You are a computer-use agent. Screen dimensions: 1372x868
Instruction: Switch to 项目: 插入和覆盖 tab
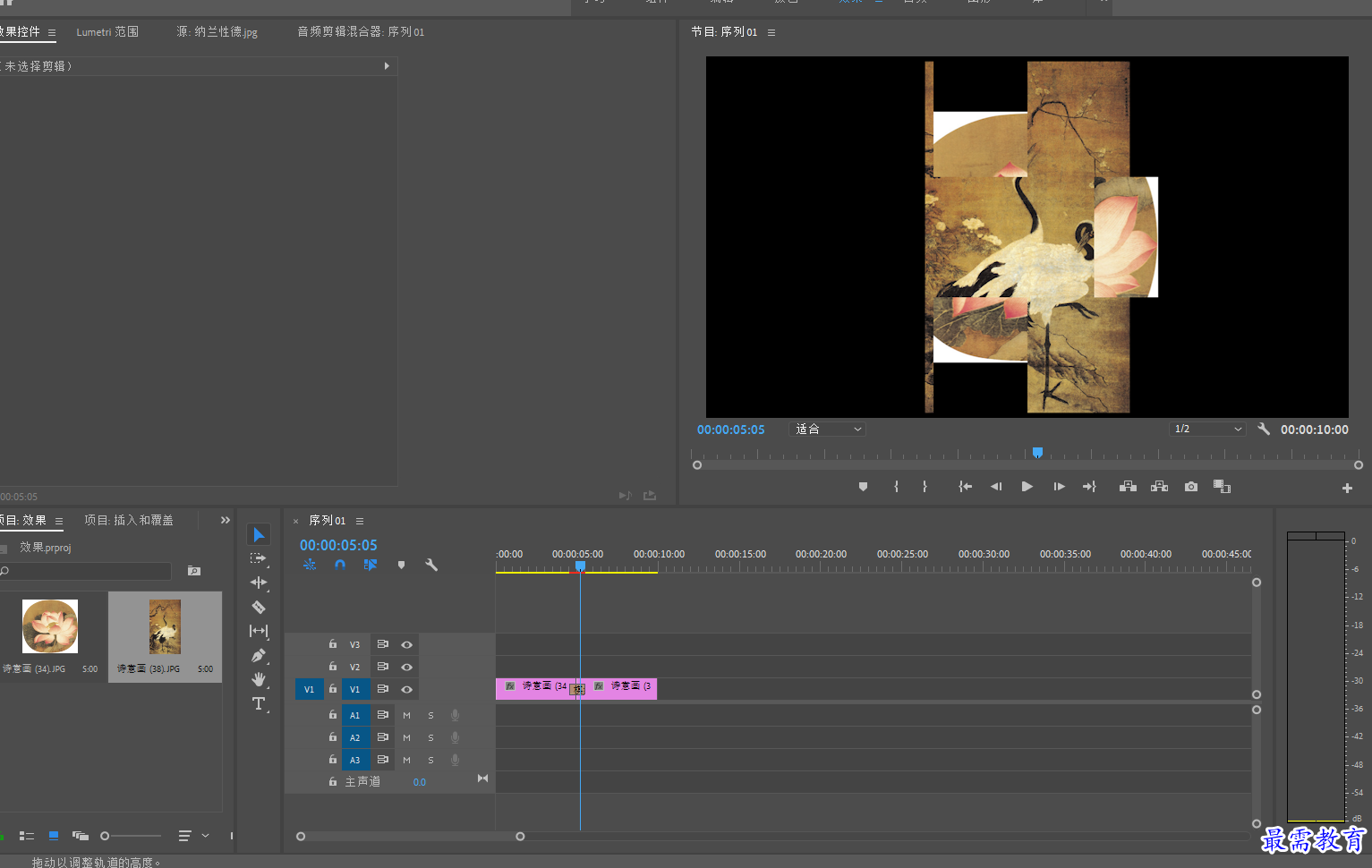click(x=129, y=520)
